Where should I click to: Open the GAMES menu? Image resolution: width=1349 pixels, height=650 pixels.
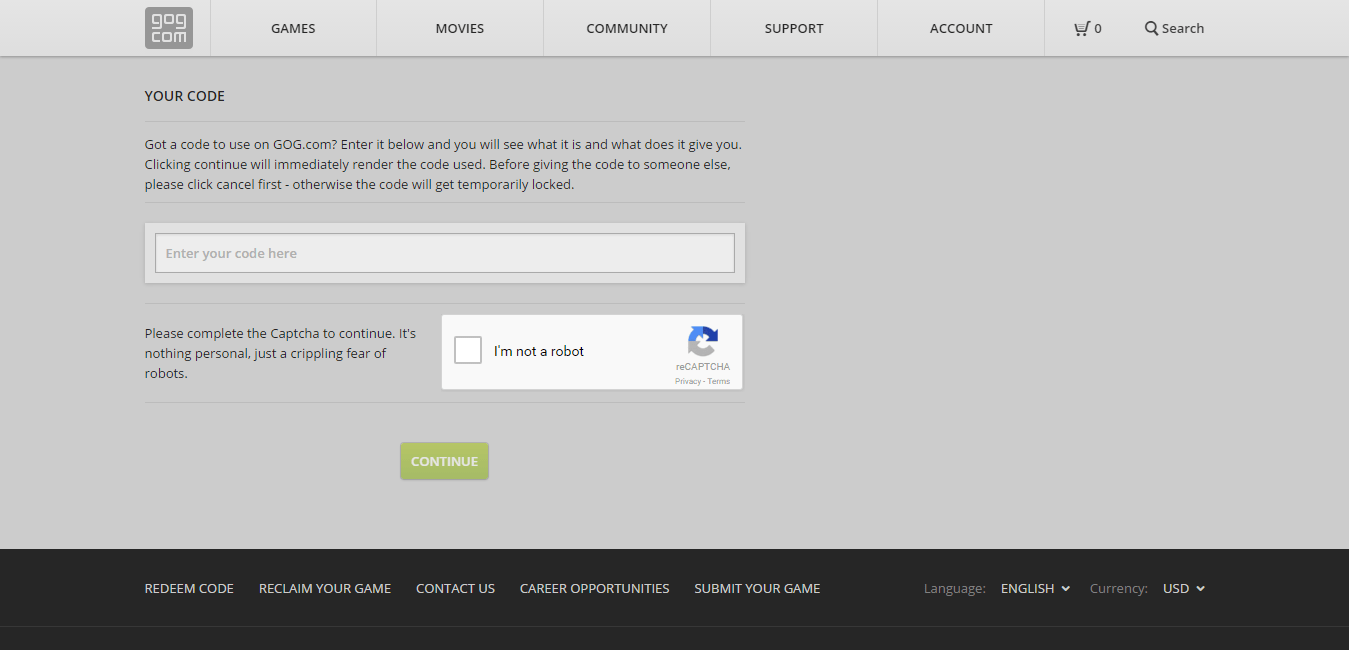[x=293, y=28]
